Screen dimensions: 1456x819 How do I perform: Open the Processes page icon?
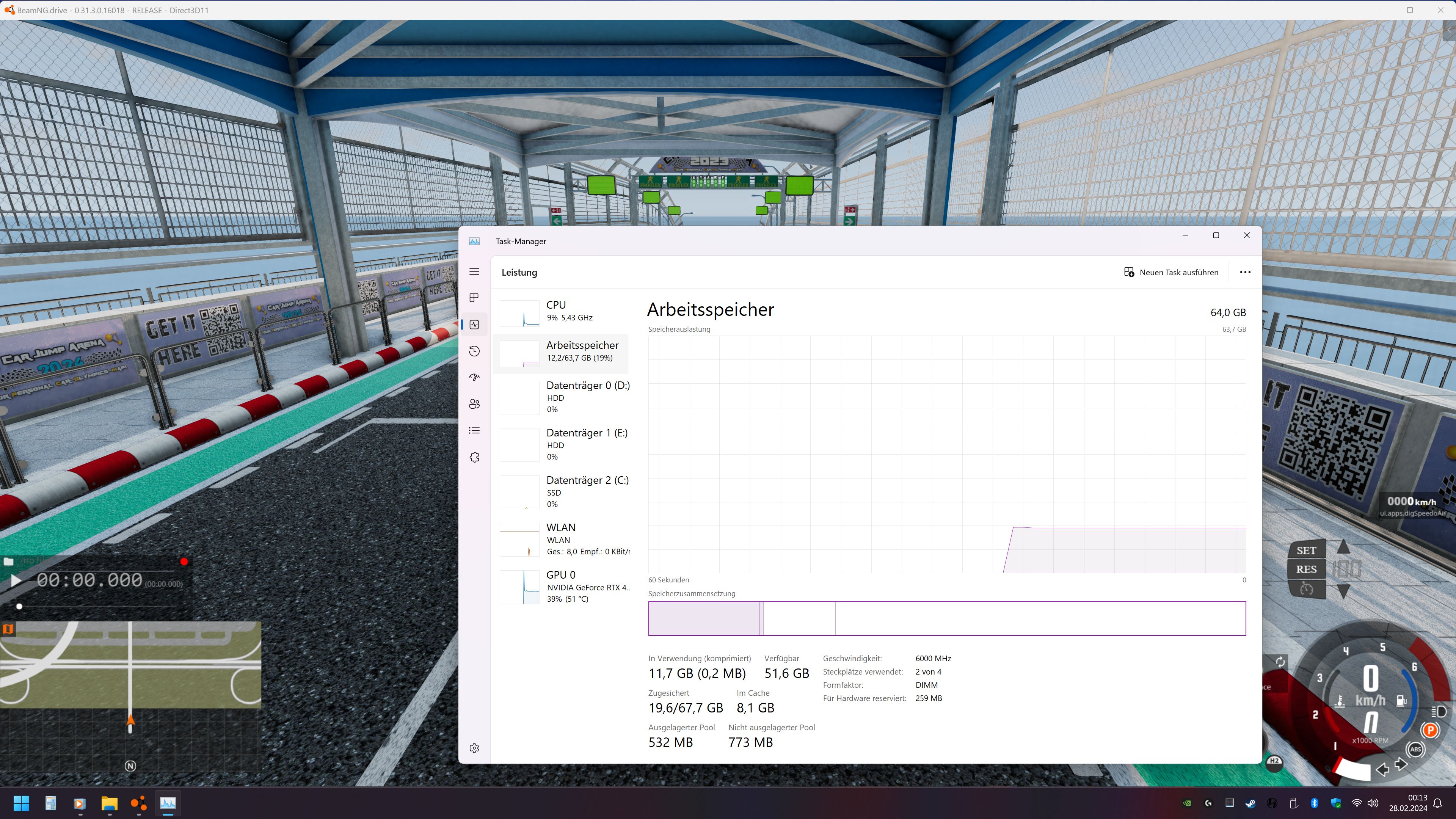[474, 298]
